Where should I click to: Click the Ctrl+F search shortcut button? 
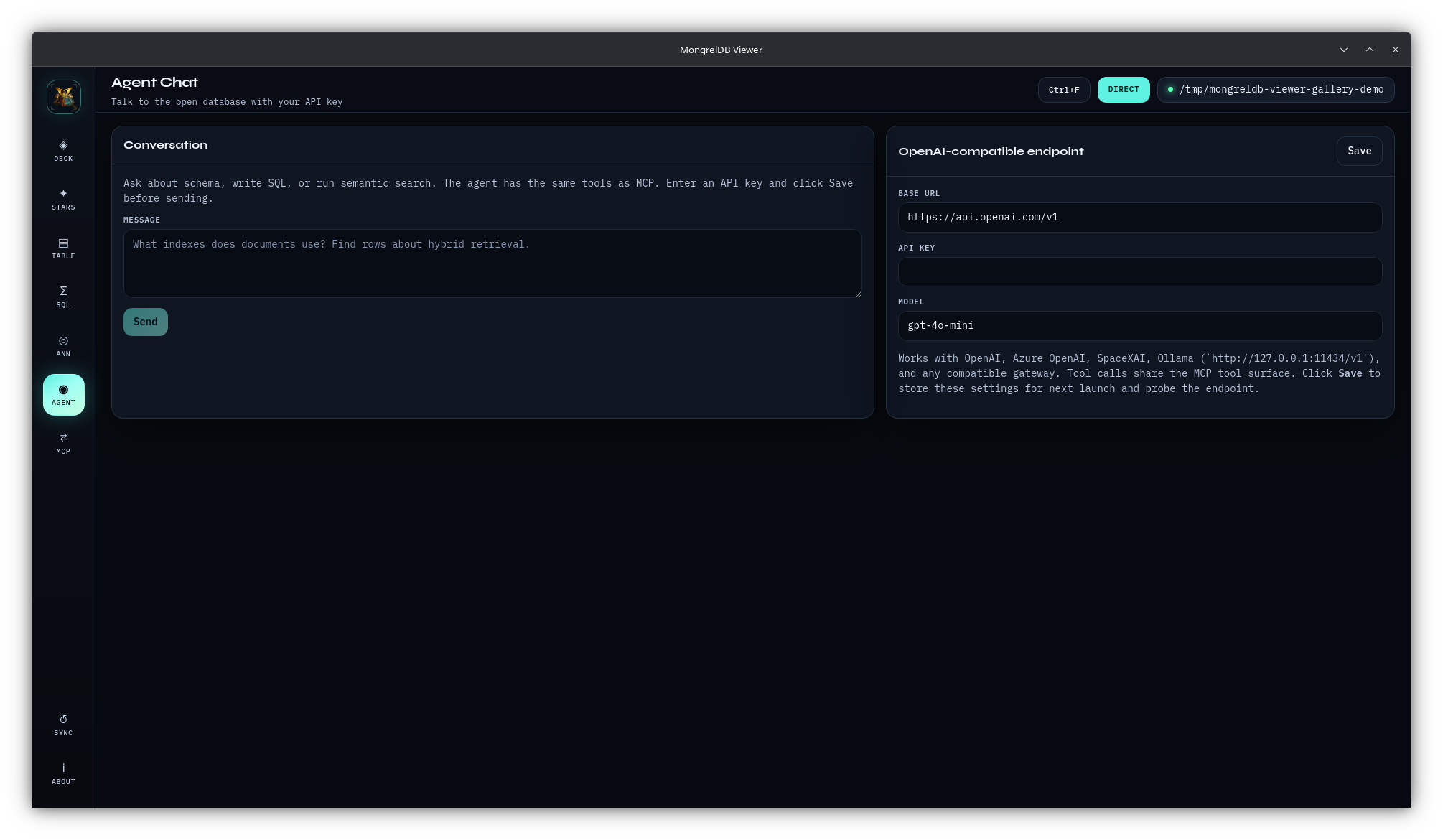(x=1064, y=90)
